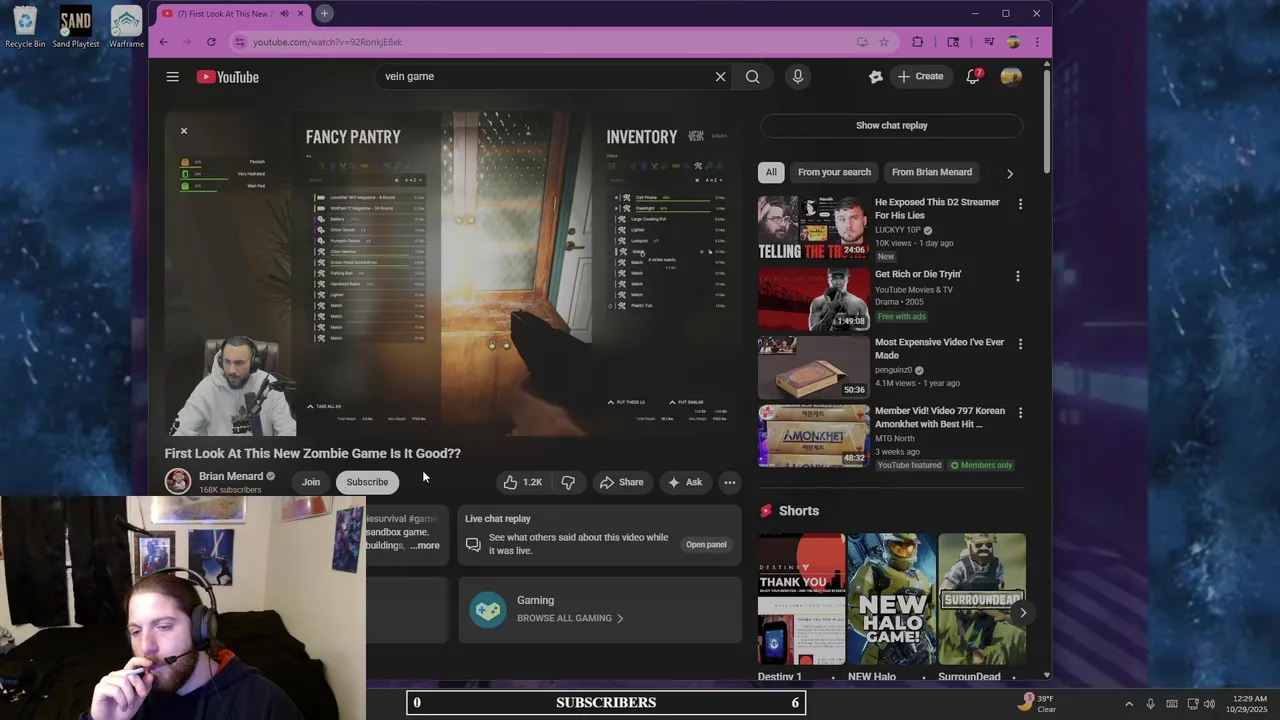Dislike the video with thumbs down
This screenshot has width=1280, height=720.
coord(568,482)
